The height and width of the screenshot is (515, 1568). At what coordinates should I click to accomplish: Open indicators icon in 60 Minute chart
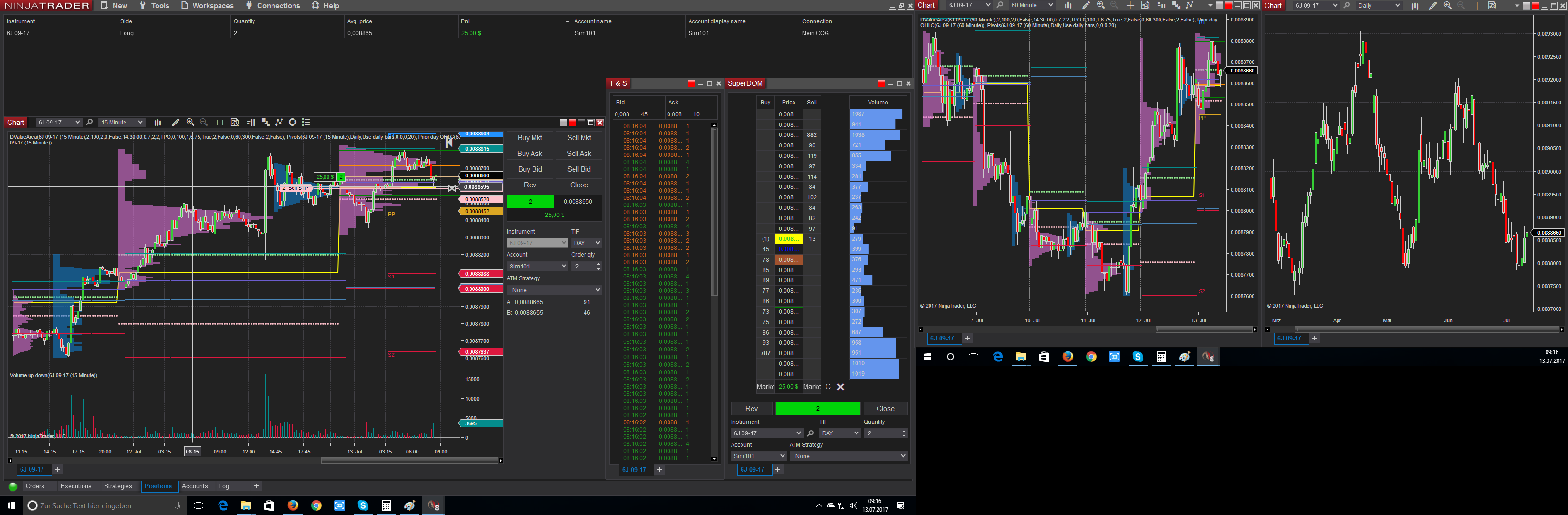1176,5
